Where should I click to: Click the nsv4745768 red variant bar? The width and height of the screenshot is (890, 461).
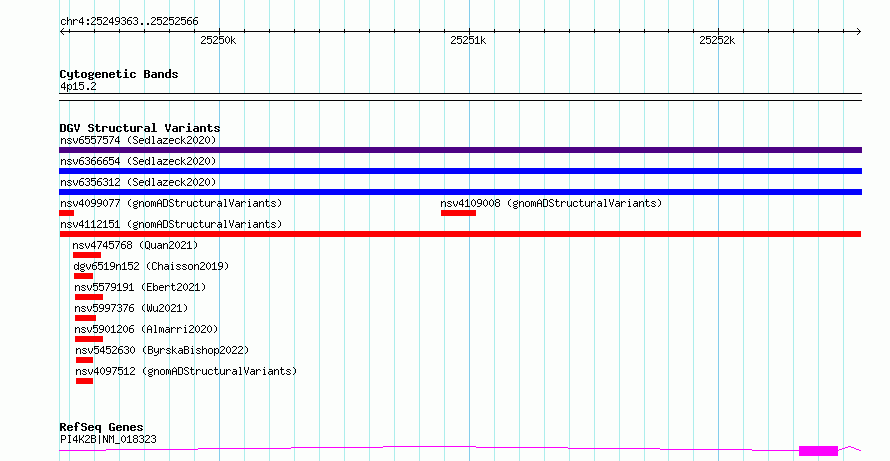[x=87, y=255]
